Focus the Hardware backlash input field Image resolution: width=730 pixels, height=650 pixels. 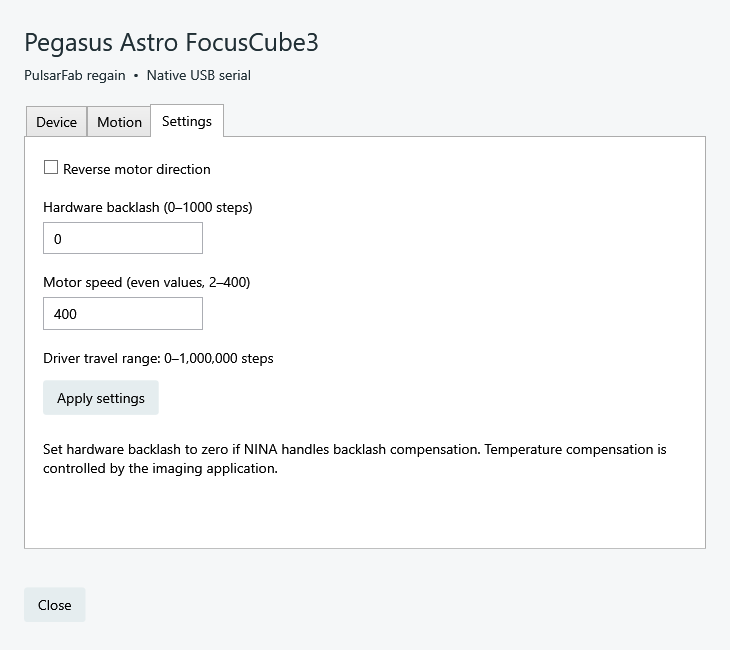click(x=123, y=238)
